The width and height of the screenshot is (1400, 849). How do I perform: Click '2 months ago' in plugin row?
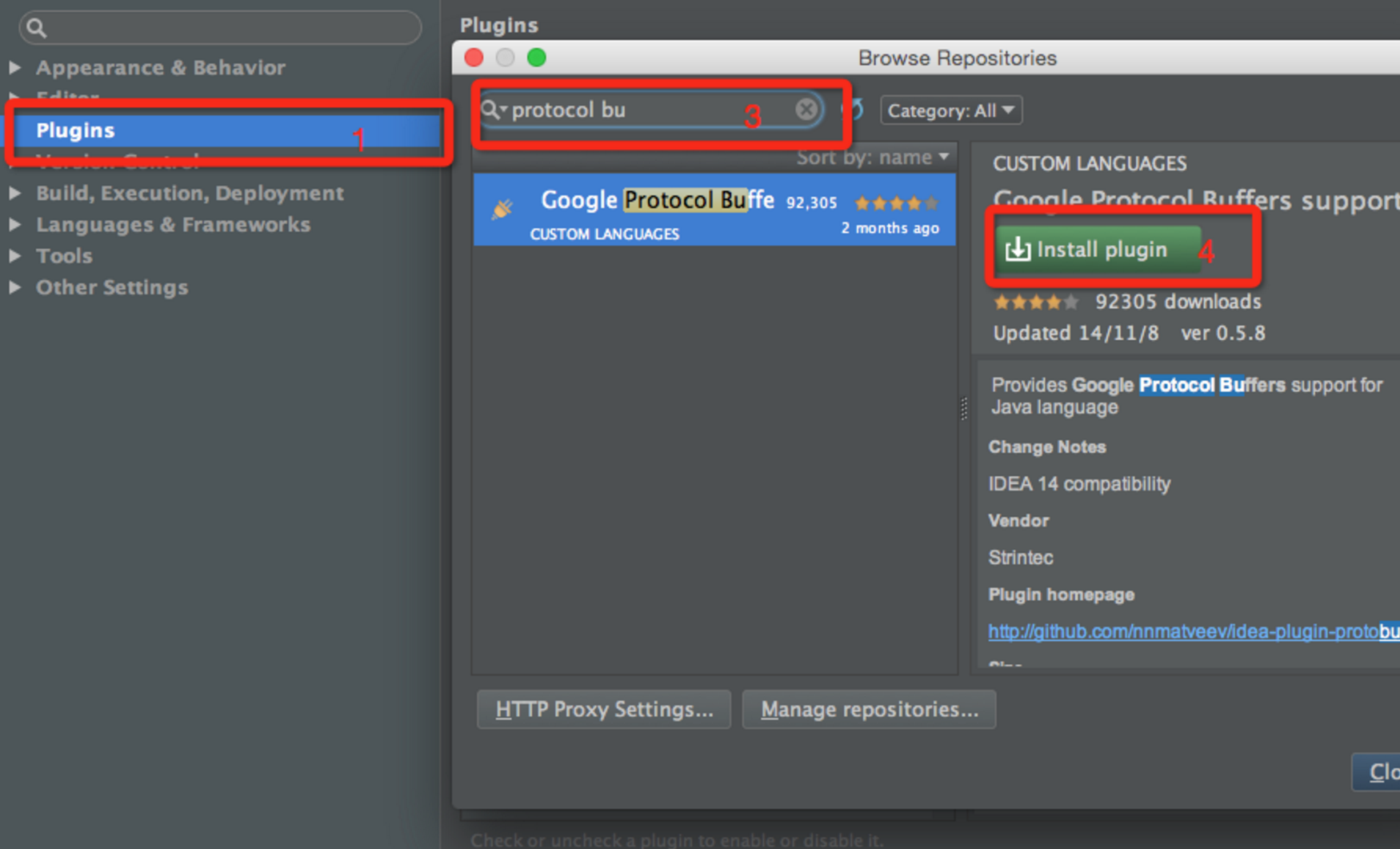[x=890, y=228]
